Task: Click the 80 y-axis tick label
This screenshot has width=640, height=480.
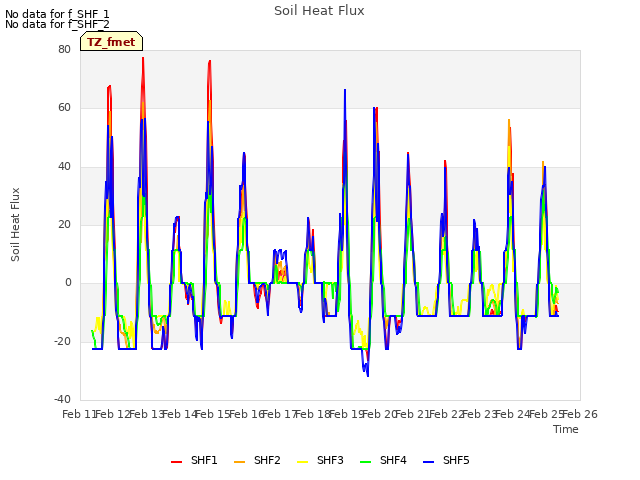Action: tap(64, 49)
